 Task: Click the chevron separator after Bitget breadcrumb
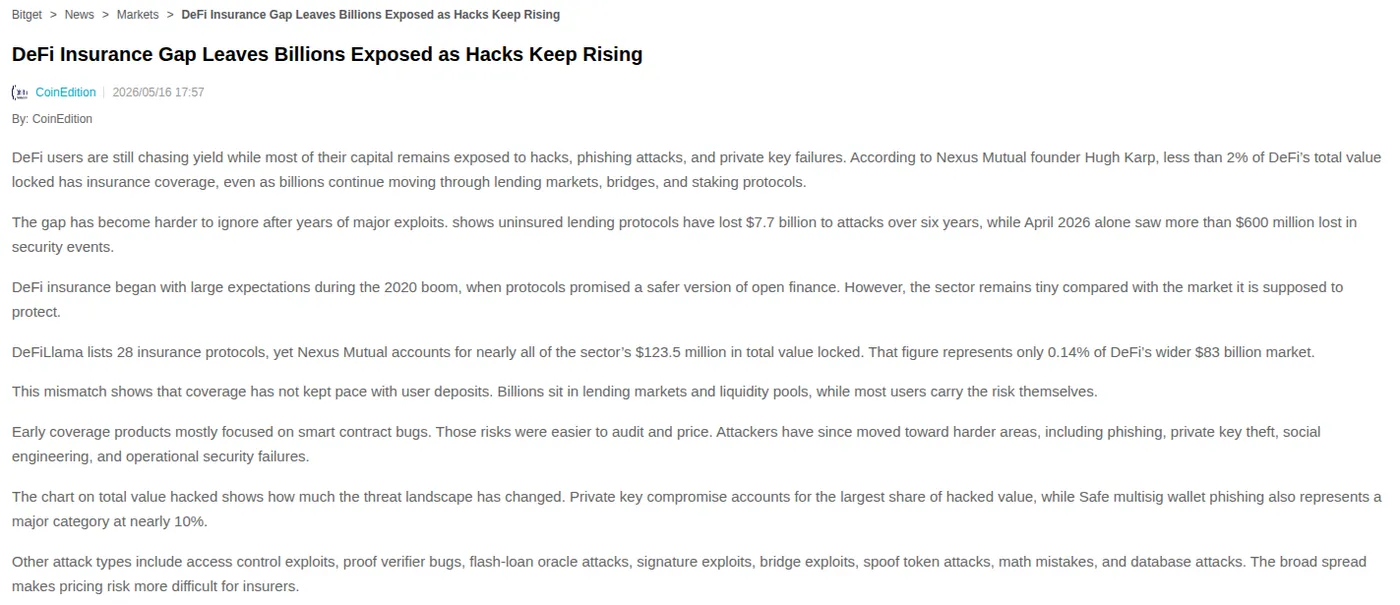coord(53,15)
